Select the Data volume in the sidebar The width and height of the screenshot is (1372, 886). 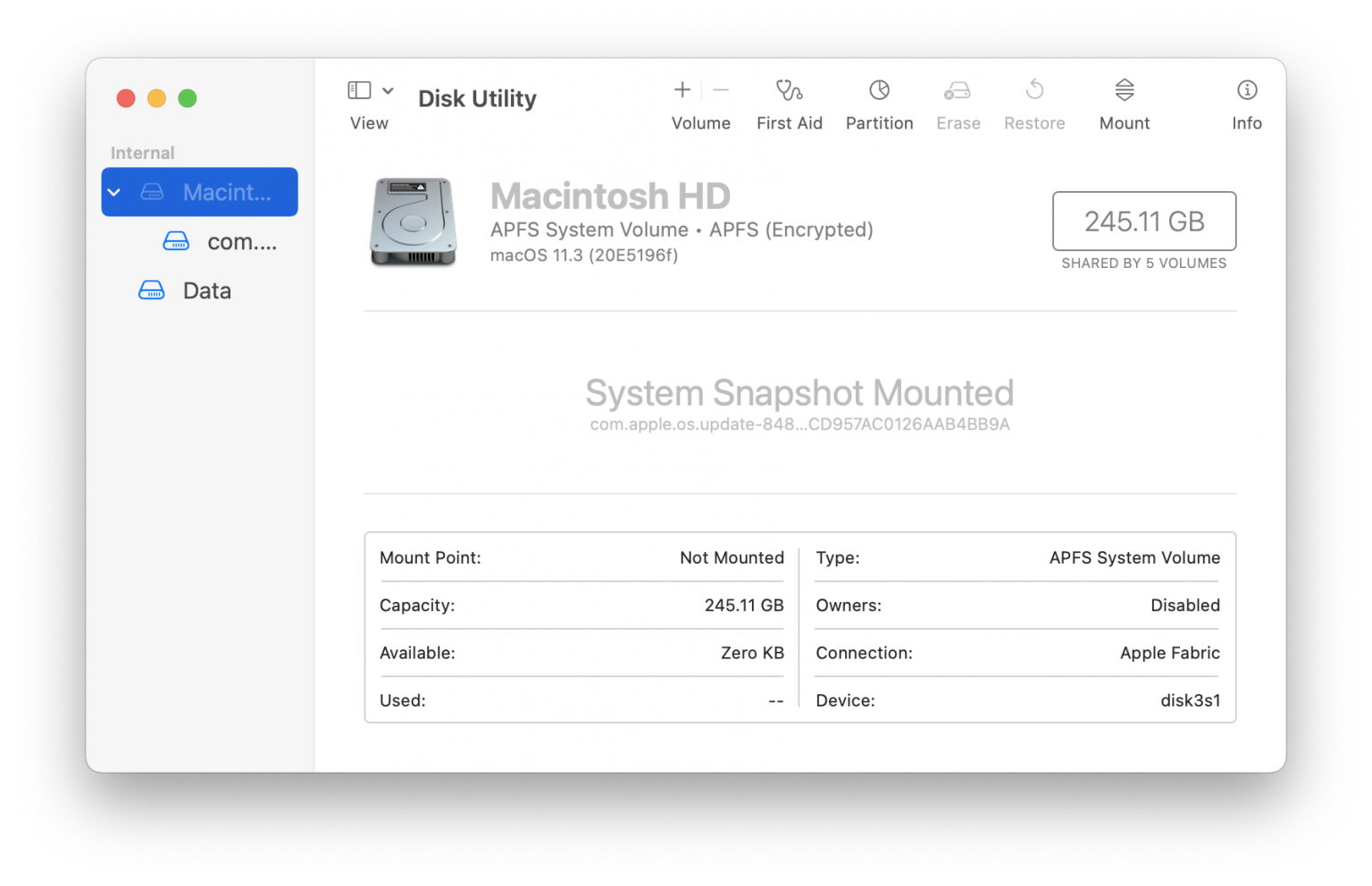click(x=206, y=289)
